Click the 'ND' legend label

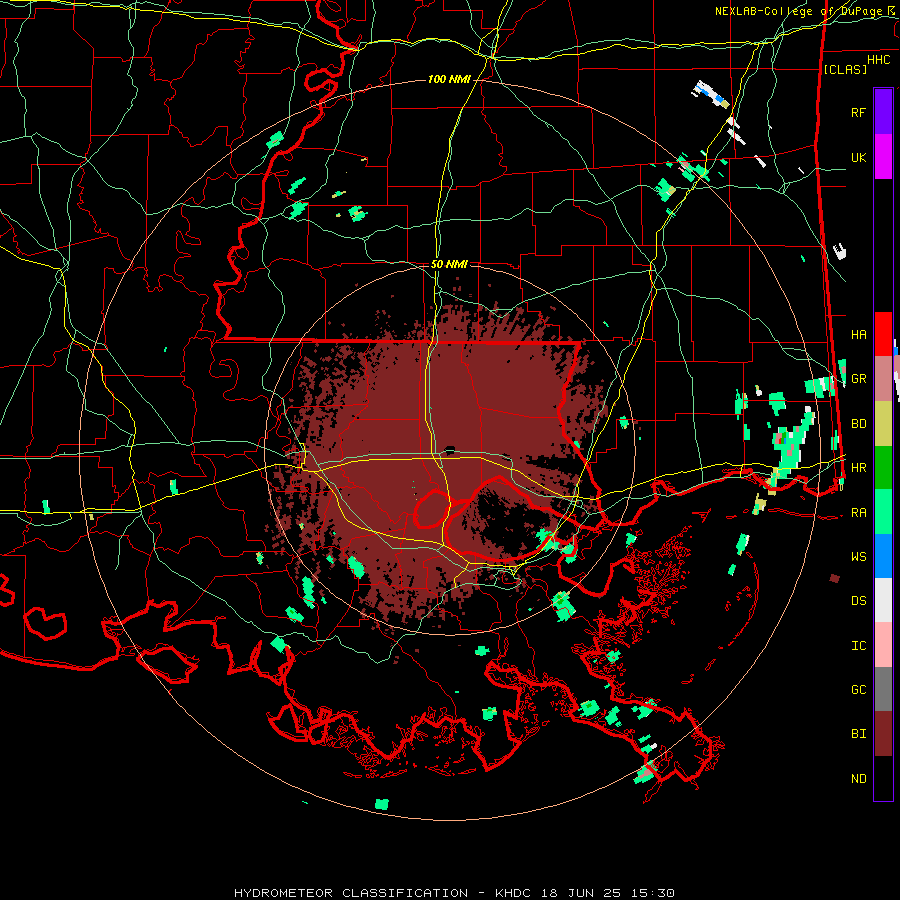point(858,779)
